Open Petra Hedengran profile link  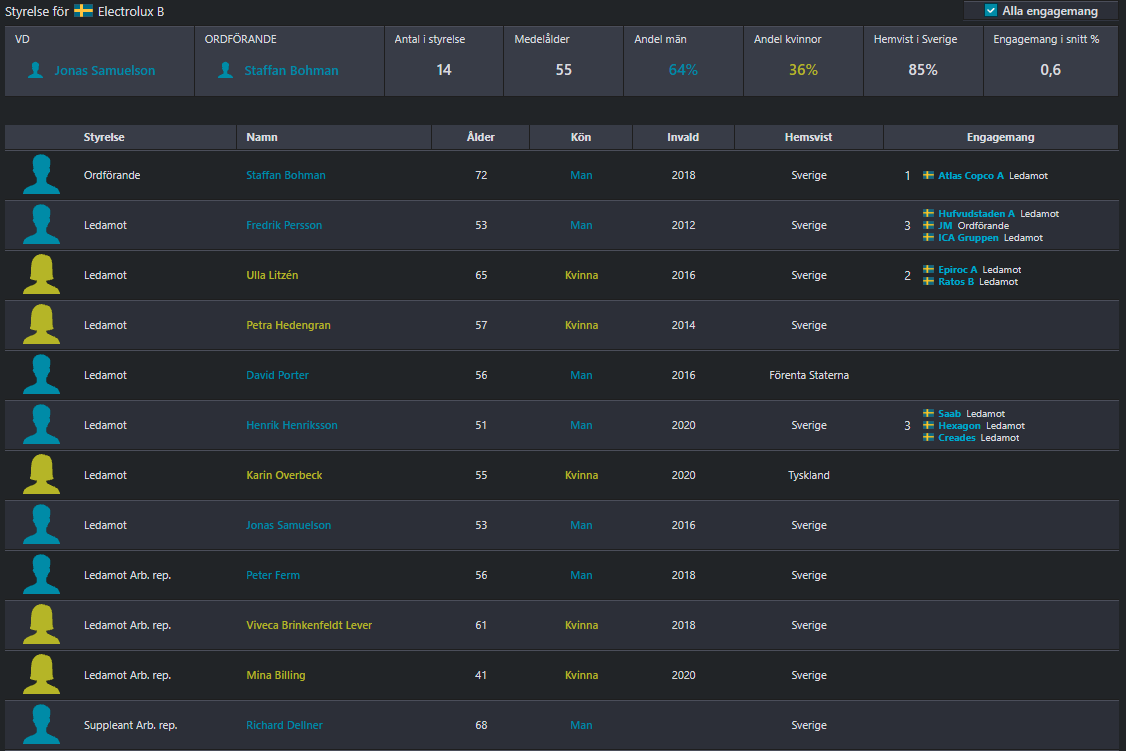point(288,325)
